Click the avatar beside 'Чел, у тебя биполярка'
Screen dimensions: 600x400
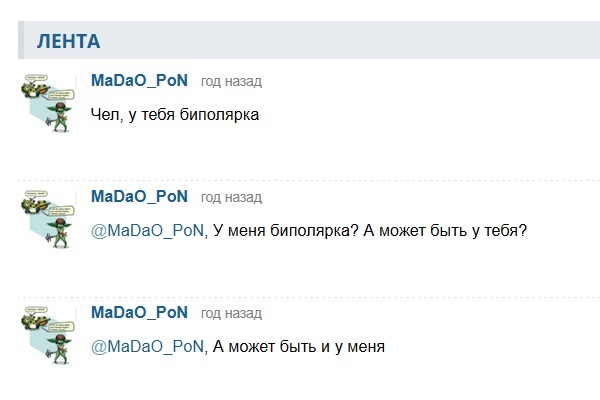pos(48,103)
